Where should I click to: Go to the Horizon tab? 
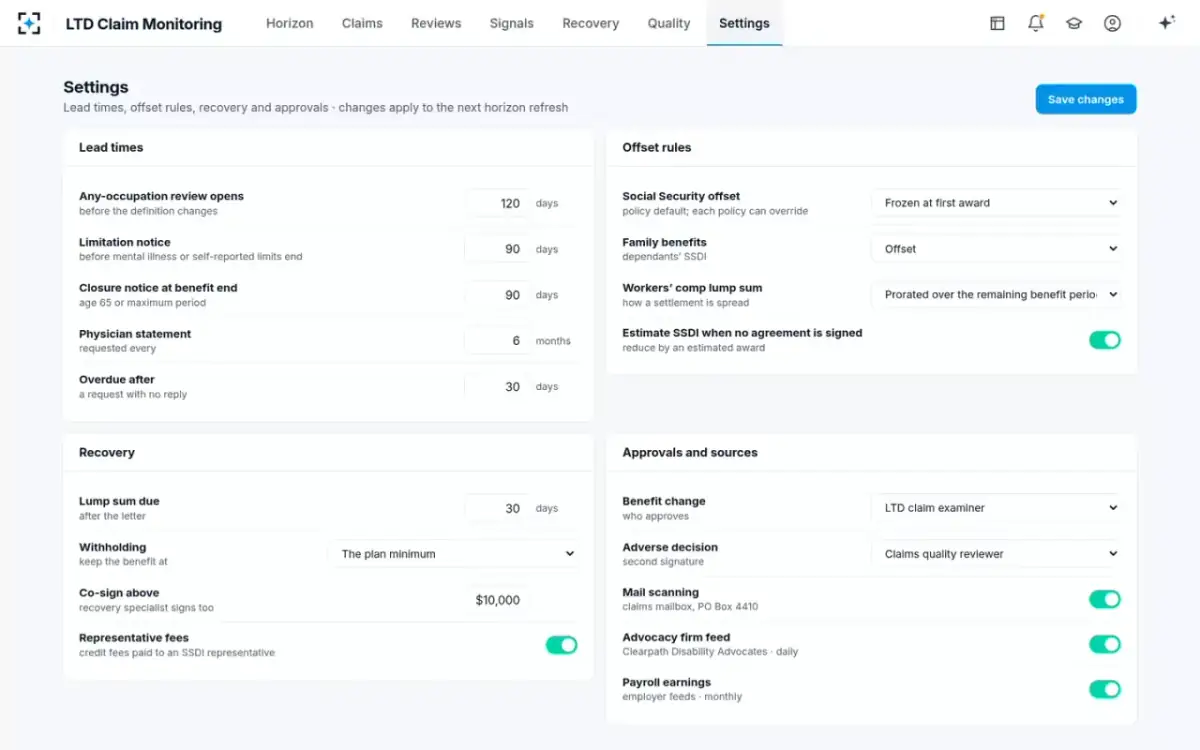tap(290, 23)
